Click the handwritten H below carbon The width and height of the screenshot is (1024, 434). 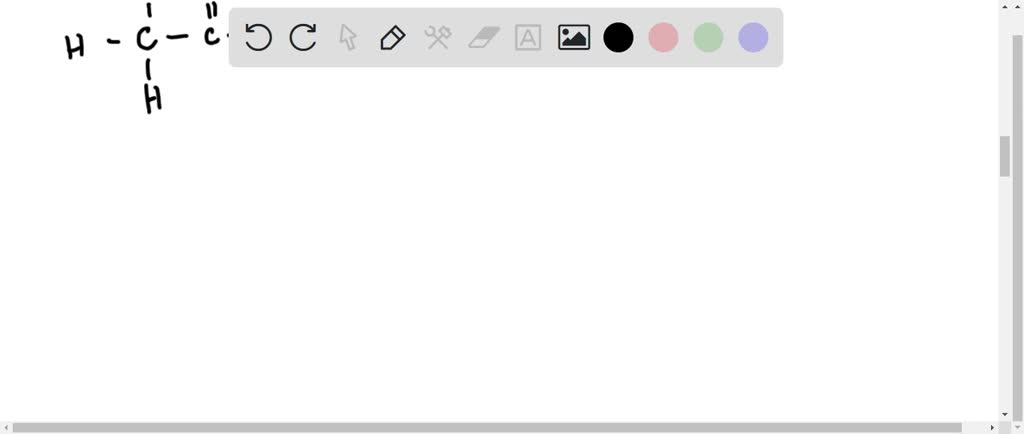tap(153, 101)
